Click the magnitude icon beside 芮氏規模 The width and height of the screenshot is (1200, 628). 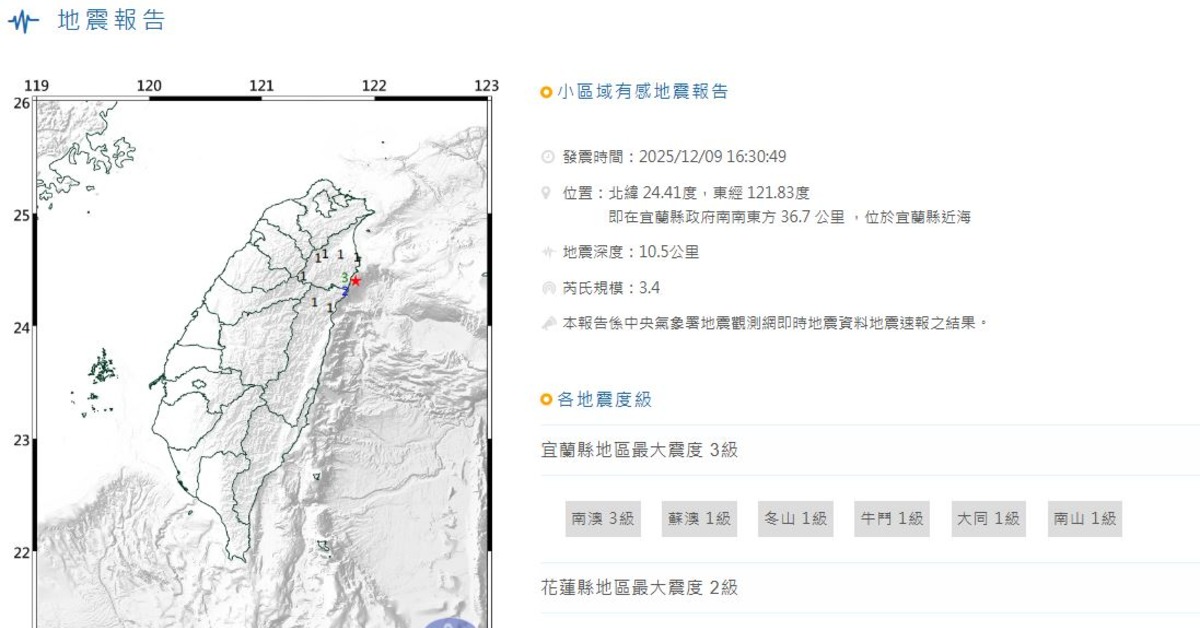[547, 288]
